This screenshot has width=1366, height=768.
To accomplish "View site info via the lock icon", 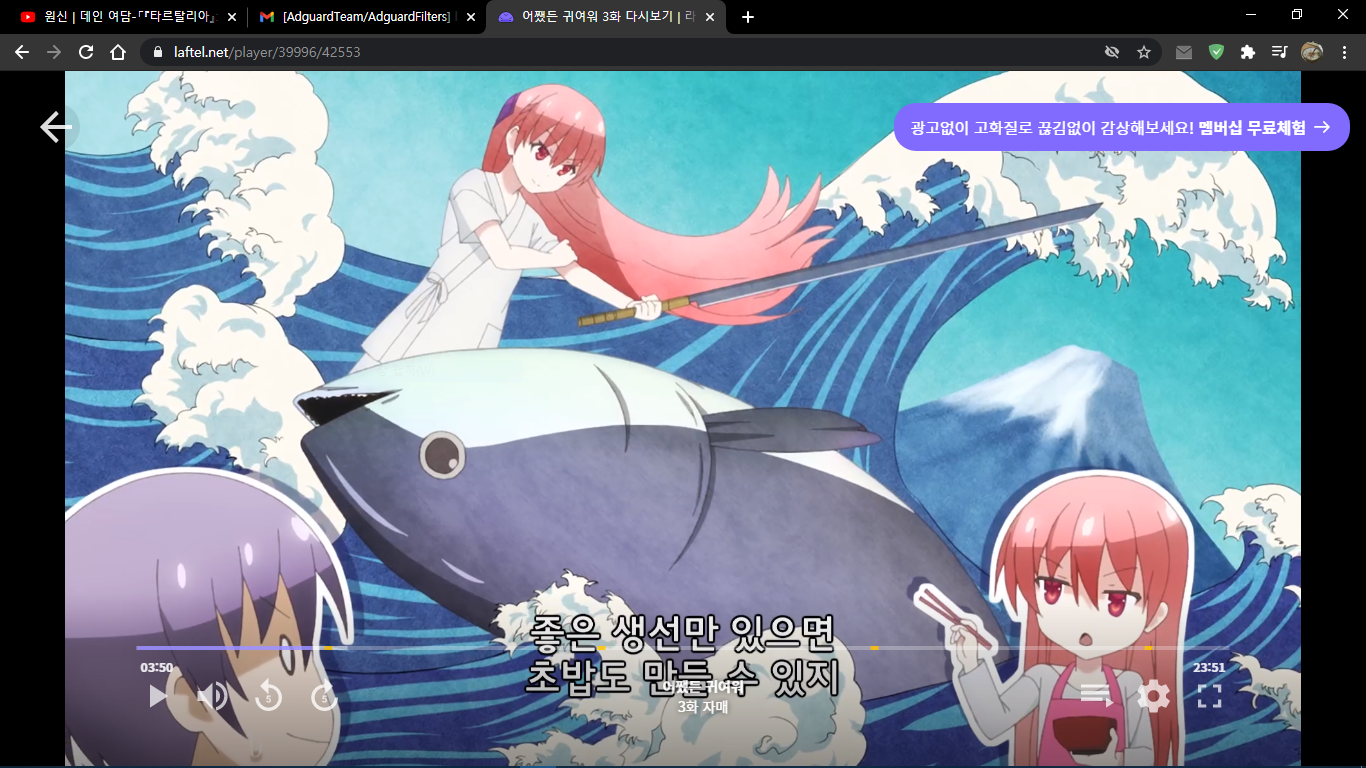I will (x=158, y=52).
